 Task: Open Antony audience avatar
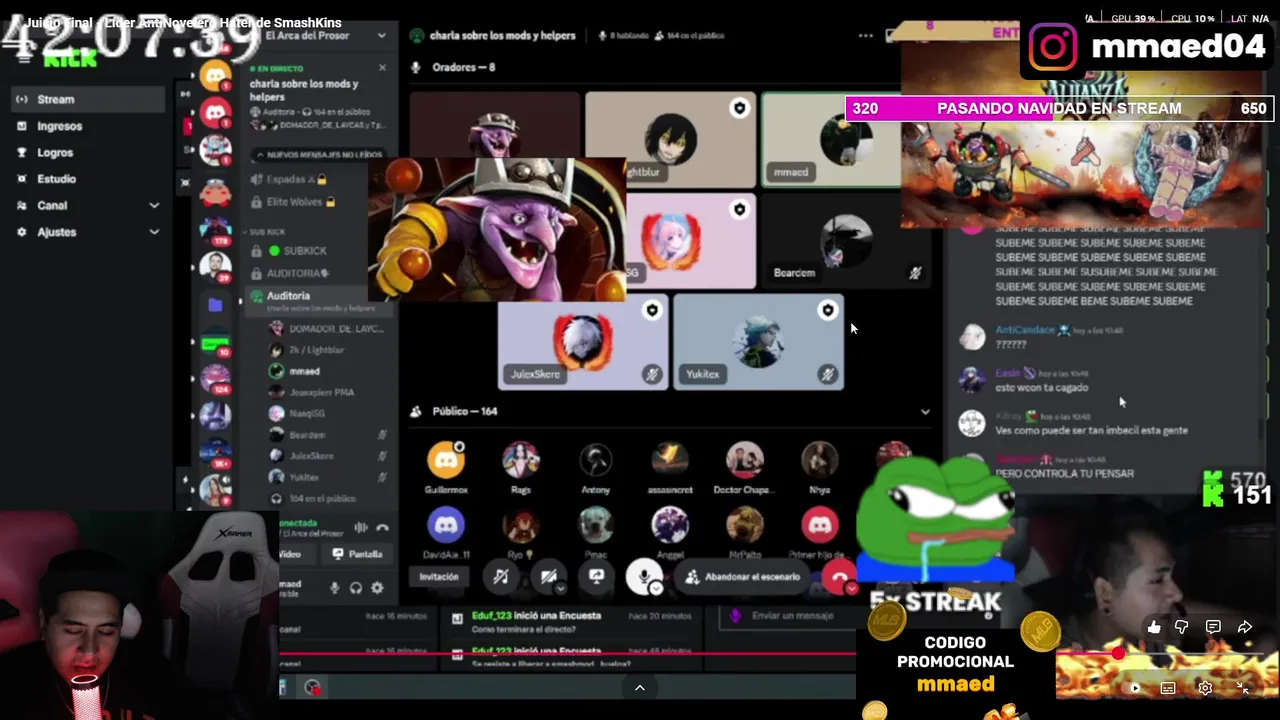coord(595,460)
